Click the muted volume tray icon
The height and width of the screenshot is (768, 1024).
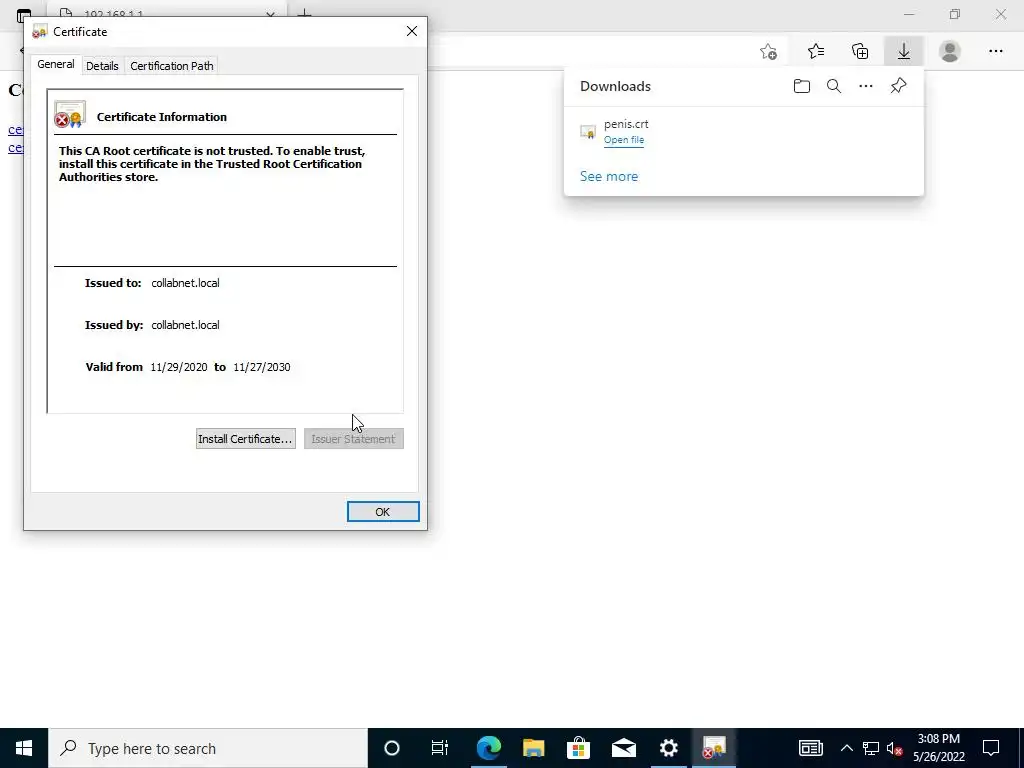point(894,748)
